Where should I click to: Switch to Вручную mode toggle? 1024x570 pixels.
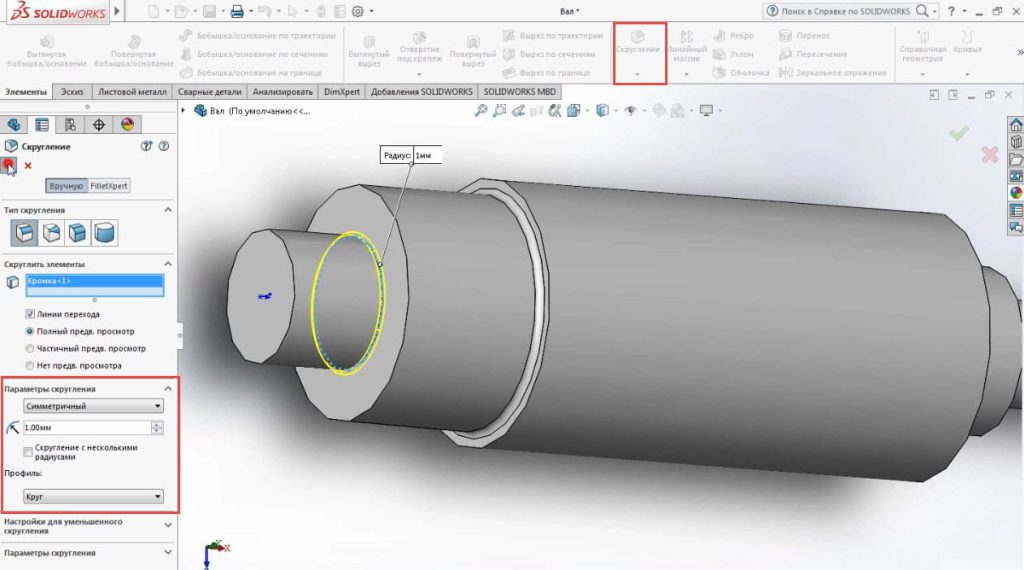click(x=67, y=186)
